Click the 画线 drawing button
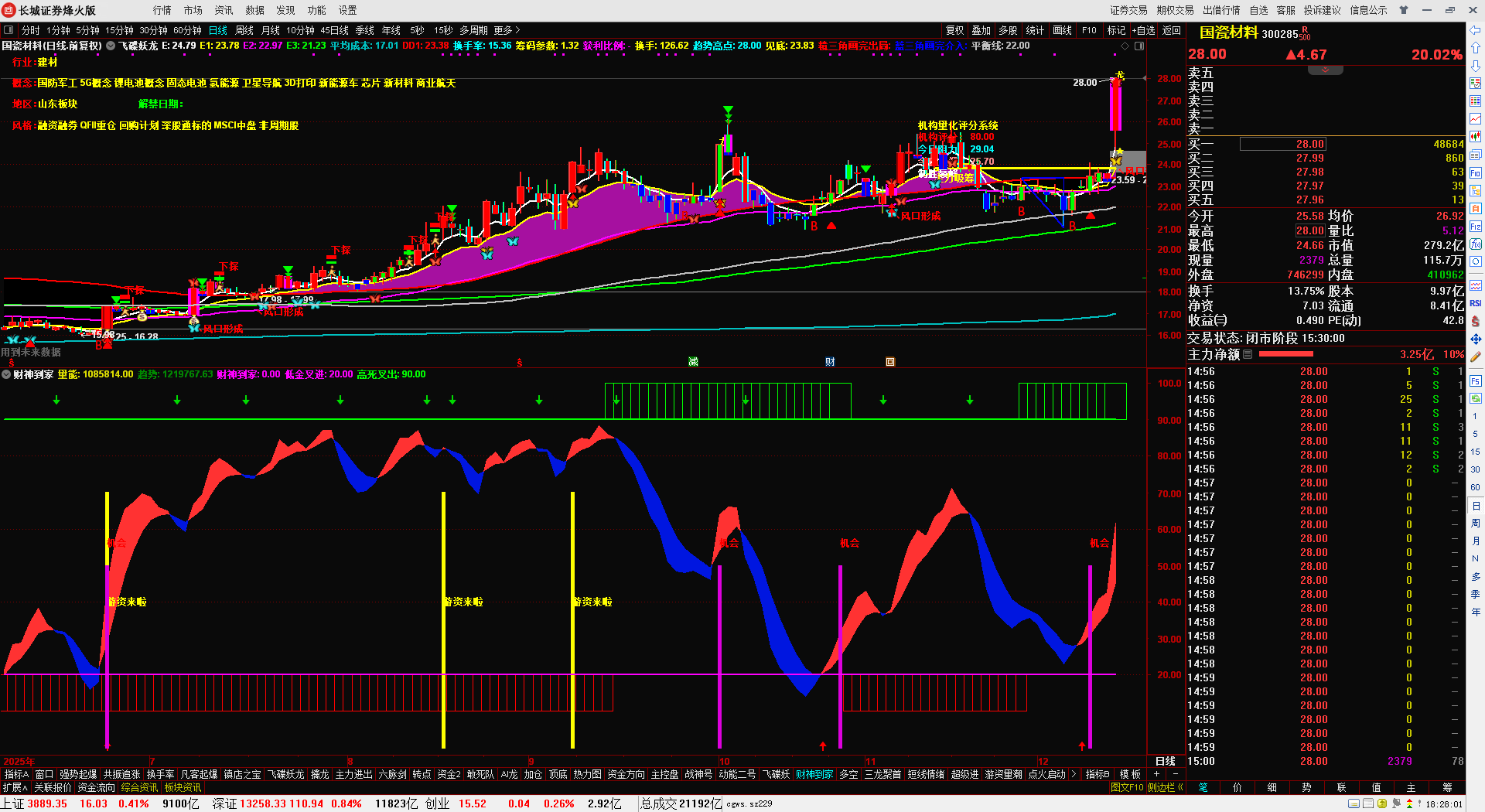The height and width of the screenshot is (812, 1485). click(1062, 30)
